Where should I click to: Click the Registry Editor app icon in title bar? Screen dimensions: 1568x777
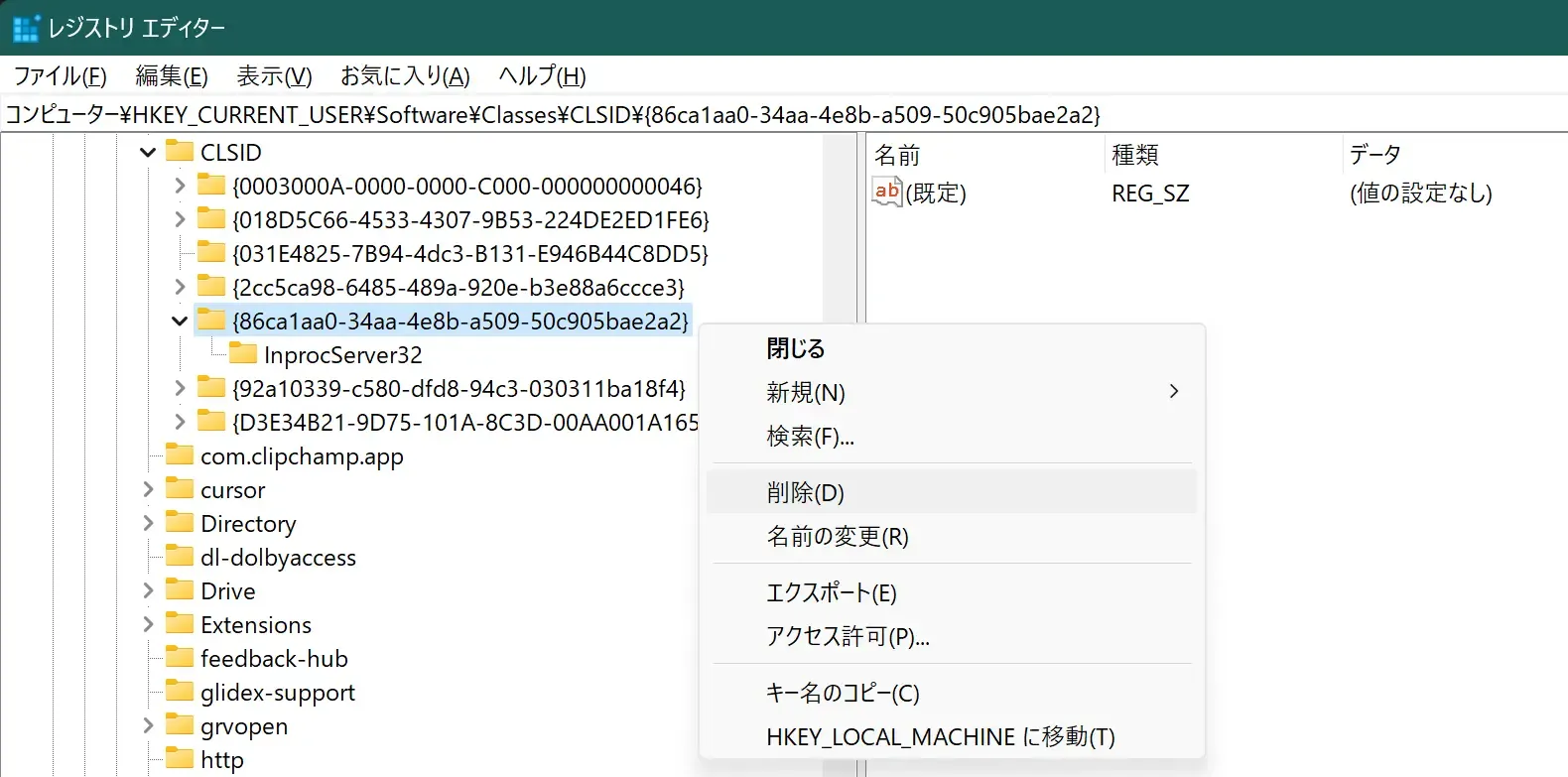(x=26, y=28)
